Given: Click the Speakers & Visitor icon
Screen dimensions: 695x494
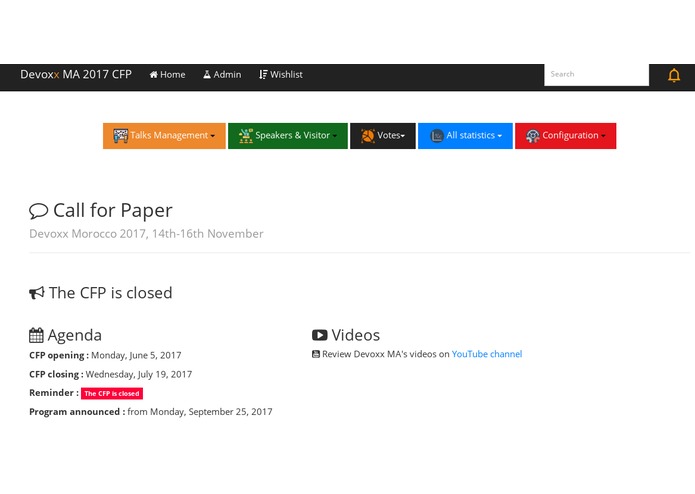Looking at the screenshot, I should click(x=246, y=136).
